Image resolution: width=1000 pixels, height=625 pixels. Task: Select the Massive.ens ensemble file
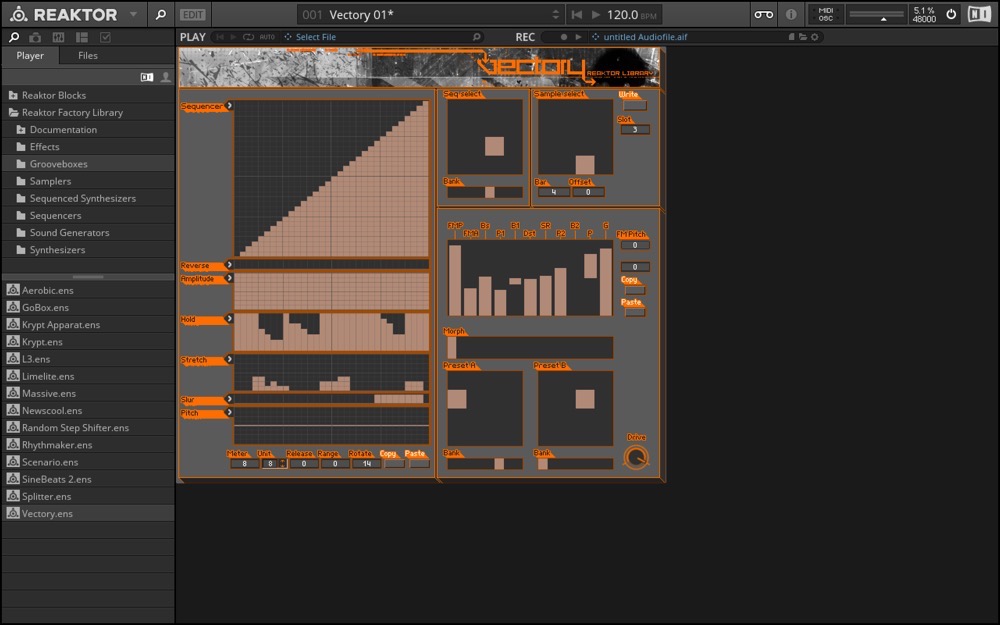88,393
